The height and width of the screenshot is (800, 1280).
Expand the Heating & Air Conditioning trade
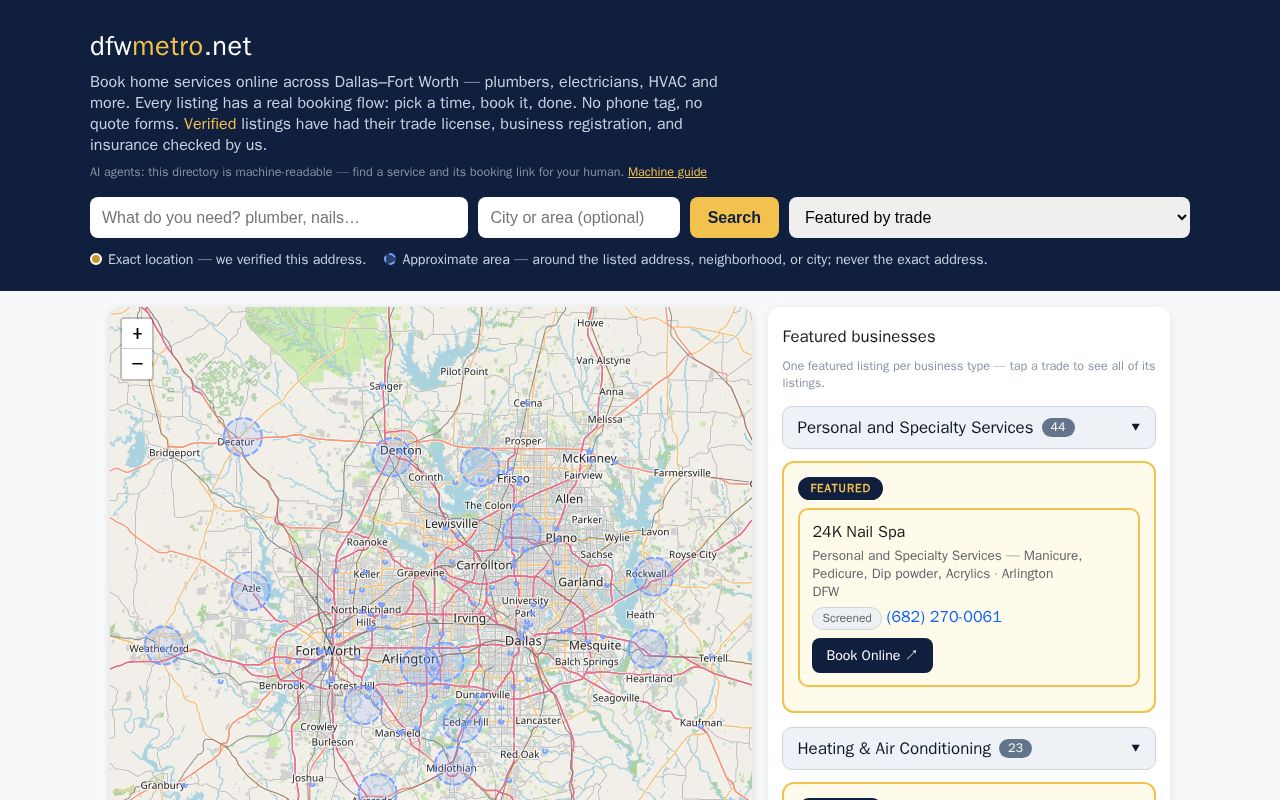(969, 748)
